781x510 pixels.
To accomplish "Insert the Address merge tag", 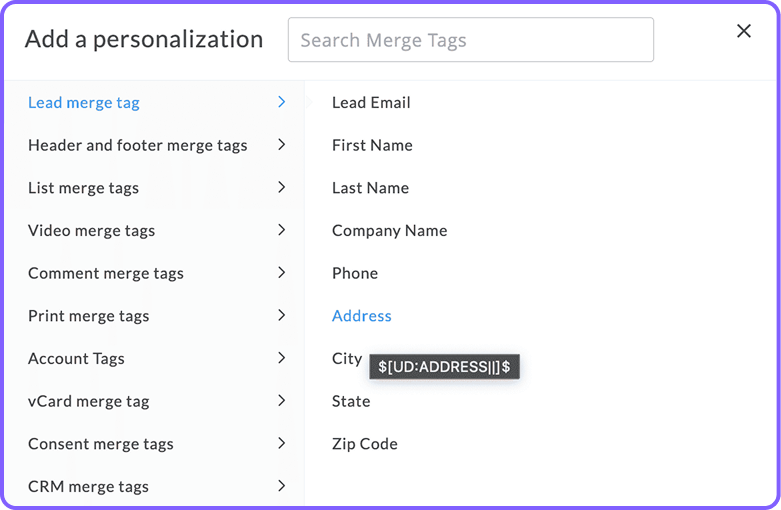I will click(361, 316).
